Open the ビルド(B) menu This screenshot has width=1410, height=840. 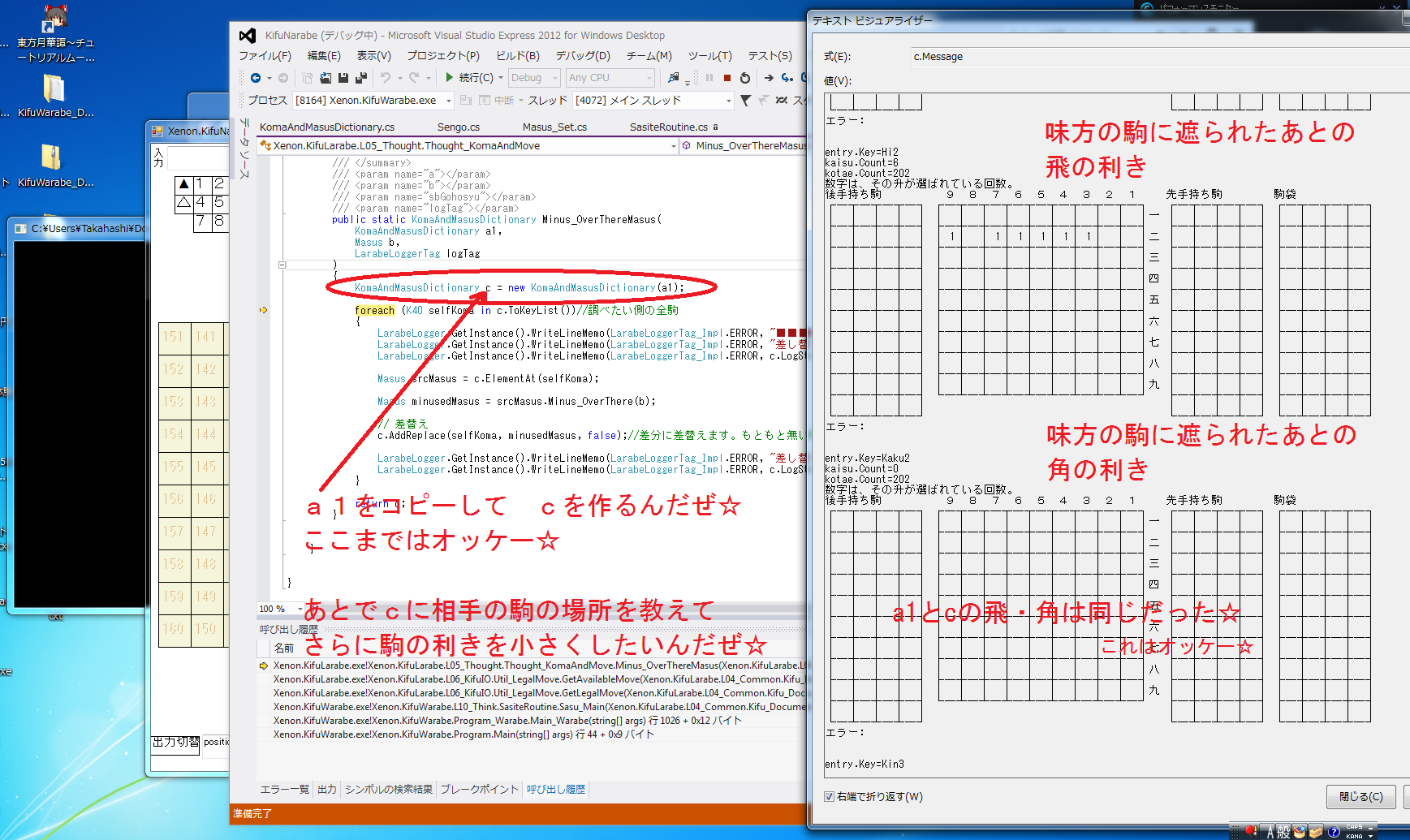tap(518, 56)
